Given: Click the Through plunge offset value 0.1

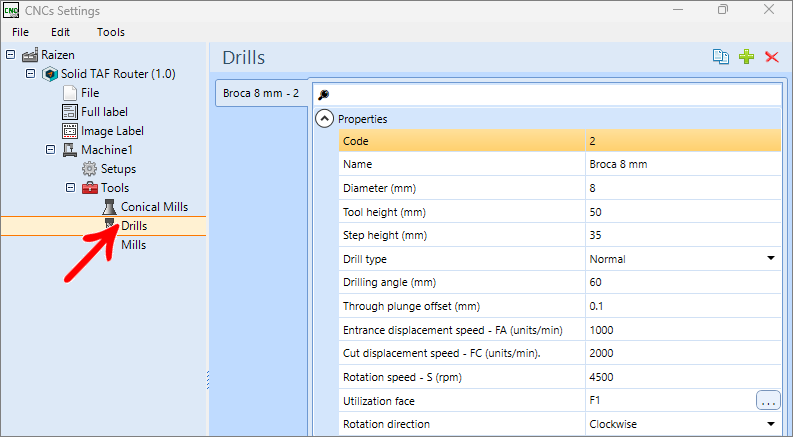Looking at the screenshot, I should tap(683, 306).
